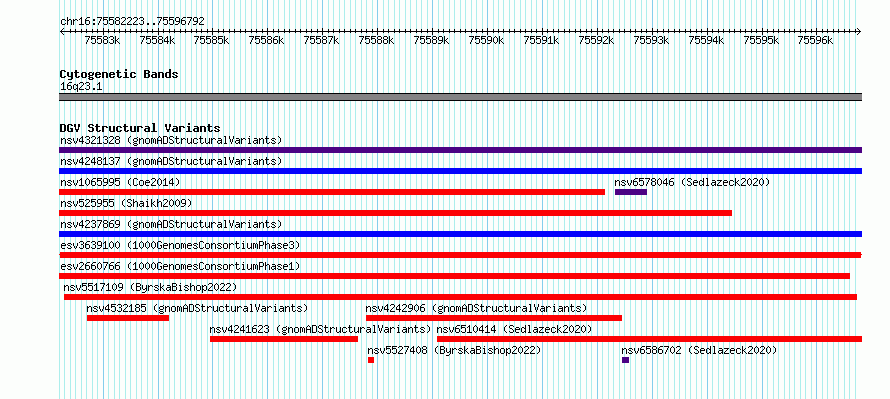Image resolution: width=890 pixels, height=399 pixels.
Task: Click the red nsv6510414 variant bar
Action: [649, 339]
